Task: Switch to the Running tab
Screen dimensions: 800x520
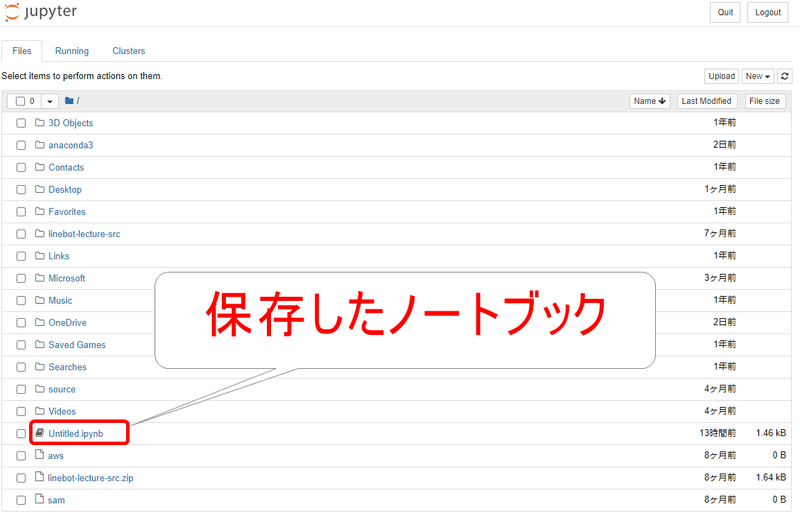Action: point(72,51)
